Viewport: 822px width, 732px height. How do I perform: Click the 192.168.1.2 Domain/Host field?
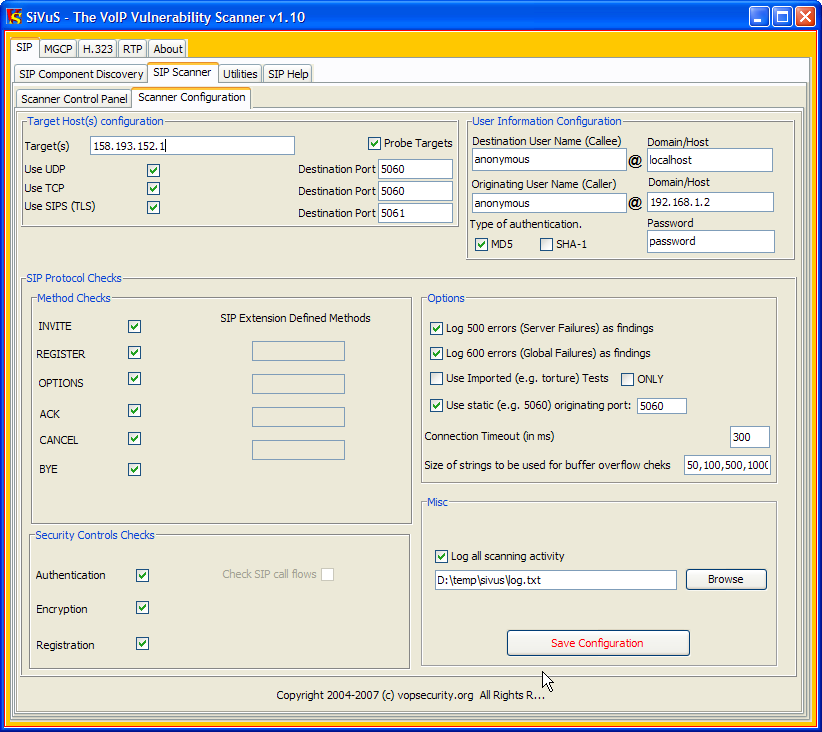pos(710,202)
